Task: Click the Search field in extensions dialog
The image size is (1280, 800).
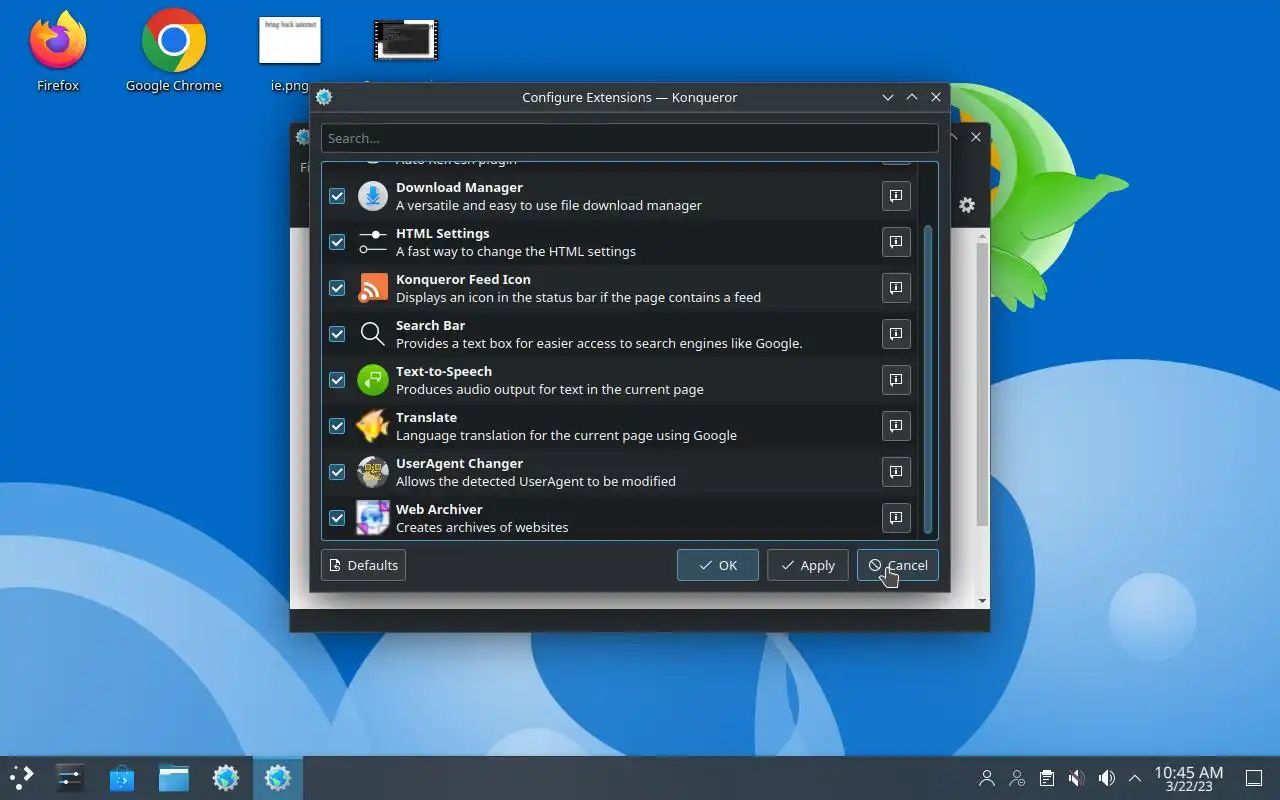Action: [630, 138]
